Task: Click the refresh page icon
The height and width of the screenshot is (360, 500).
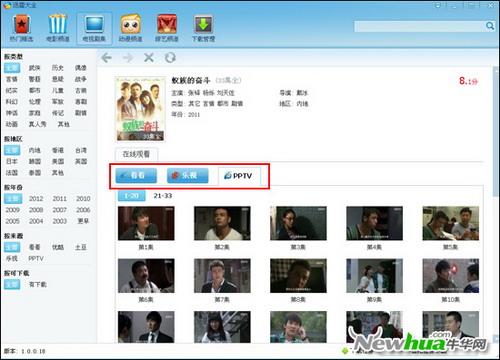Action: pyautogui.click(x=170, y=58)
